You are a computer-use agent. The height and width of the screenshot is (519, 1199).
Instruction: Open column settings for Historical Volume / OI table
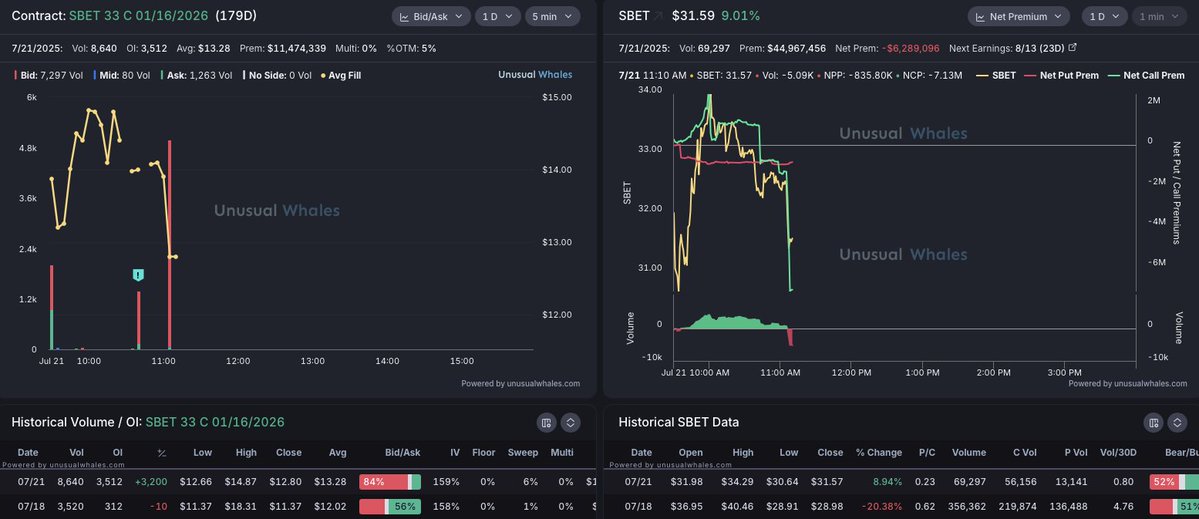coord(546,422)
